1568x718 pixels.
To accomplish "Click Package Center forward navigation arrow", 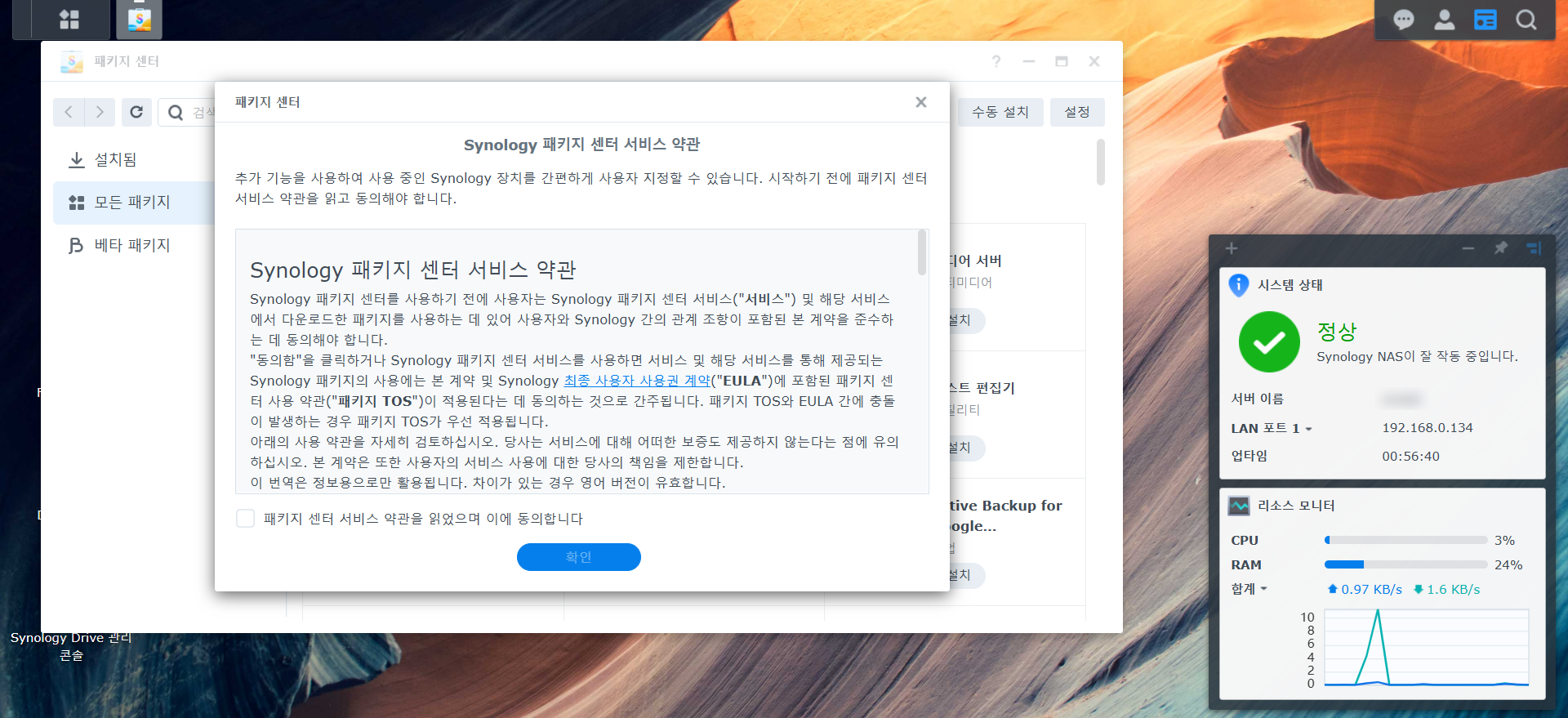I will pos(100,112).
